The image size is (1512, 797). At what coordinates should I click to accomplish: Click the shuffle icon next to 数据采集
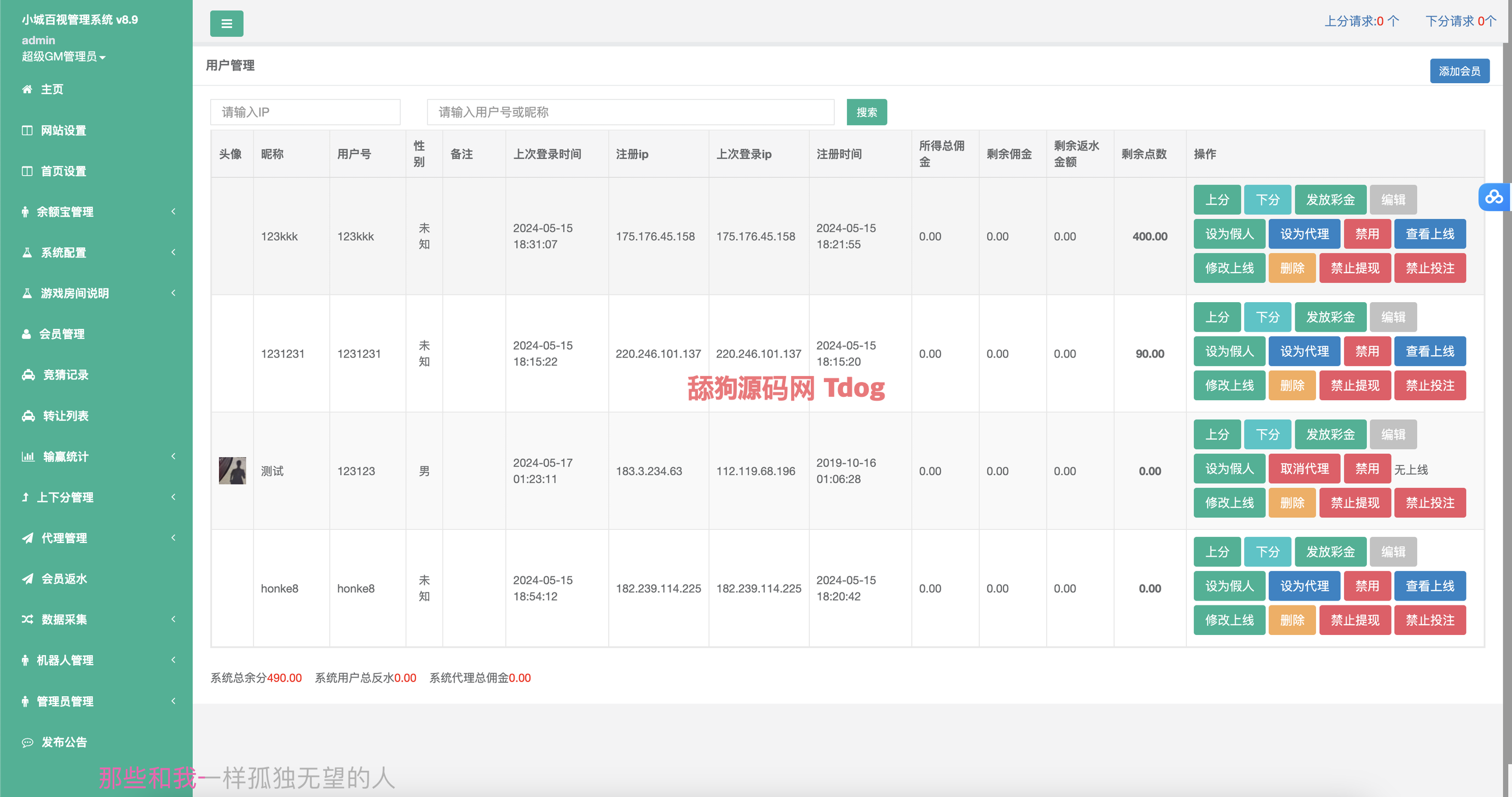click(x=27, y=619)
